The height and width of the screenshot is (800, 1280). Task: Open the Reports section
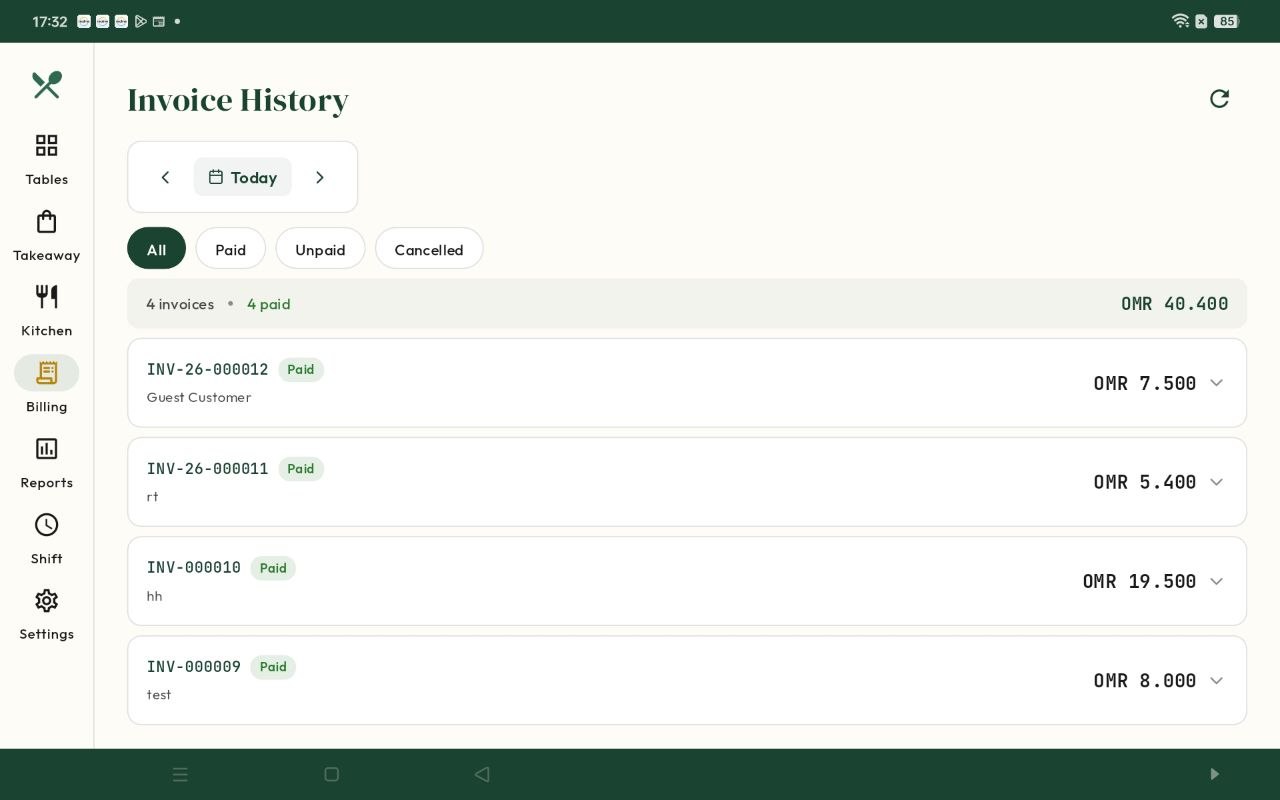click(x=46, y=460)
